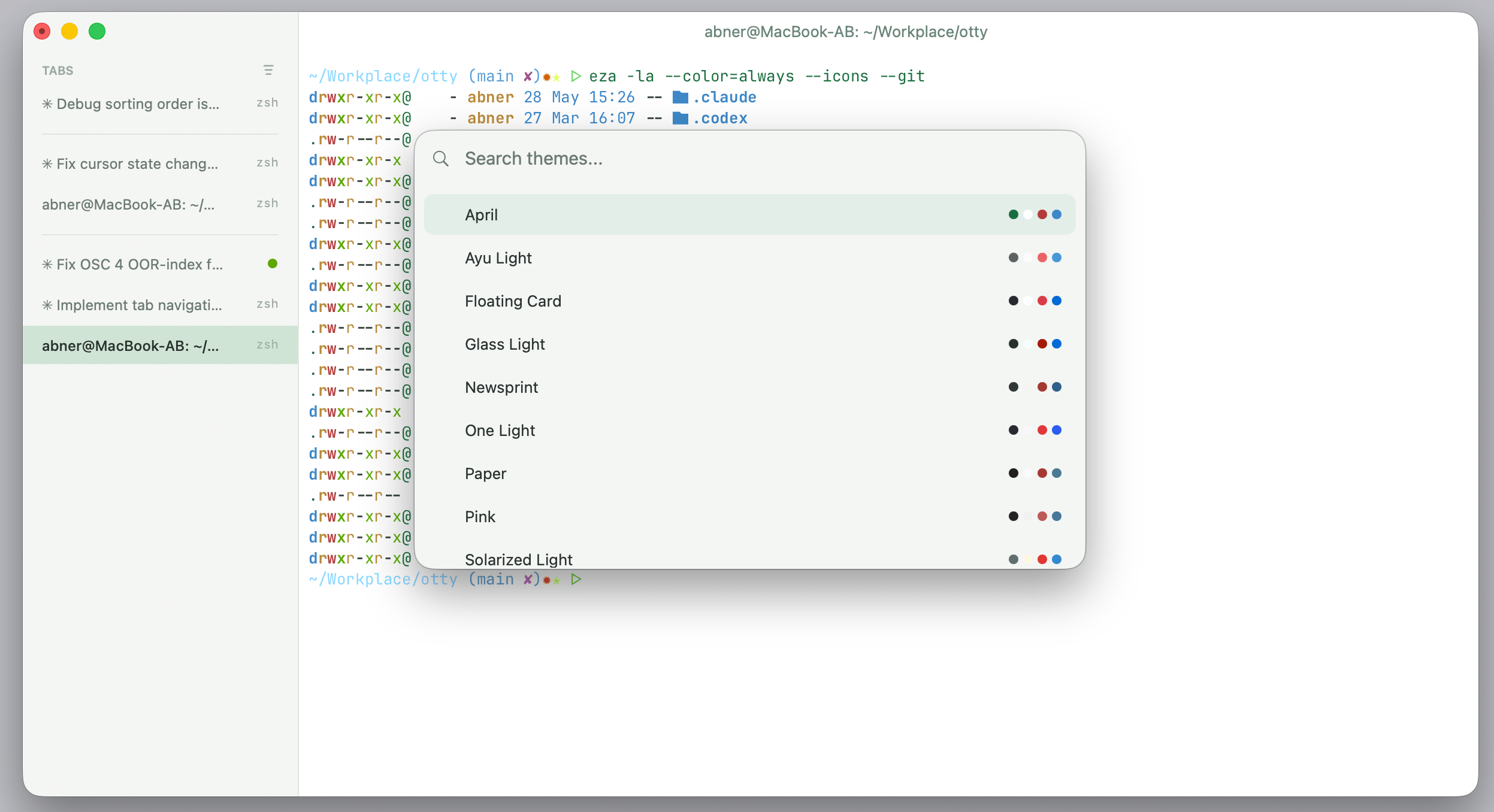Click the .codex directory name
1494x812 pixels.
[720, 118]
